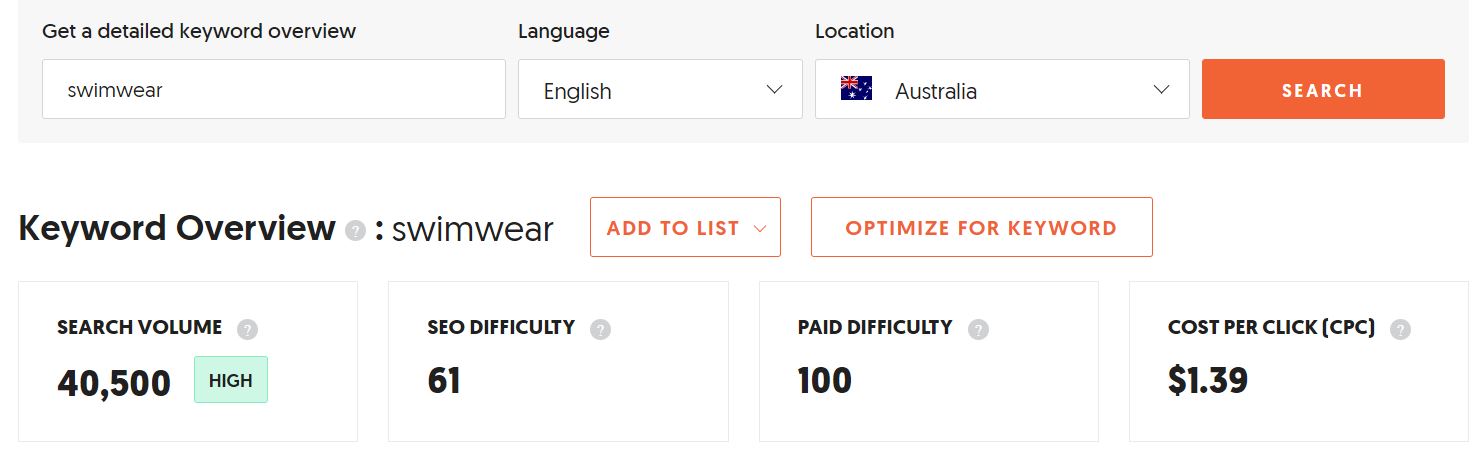
Task: Select the Optimize for Keyword button
Action: point(981,227)
